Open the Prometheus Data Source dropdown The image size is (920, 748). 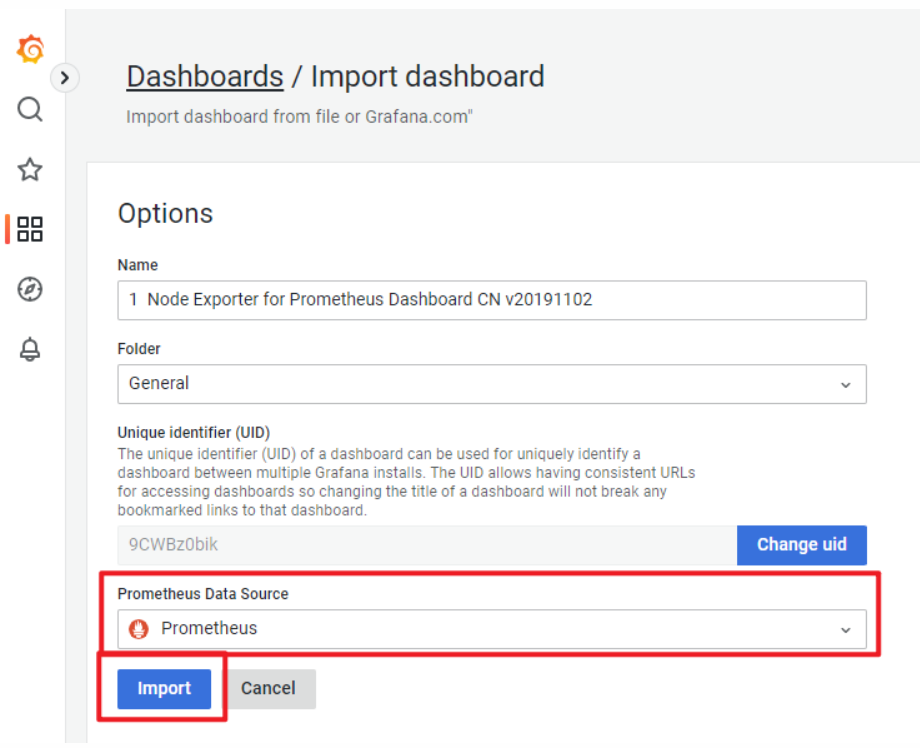(492, 629)
